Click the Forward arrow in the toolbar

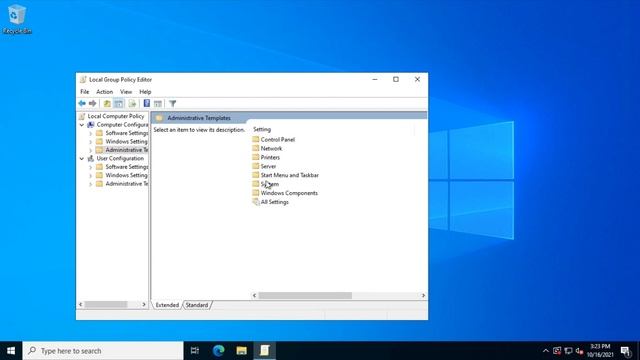[x=93, y=104]
